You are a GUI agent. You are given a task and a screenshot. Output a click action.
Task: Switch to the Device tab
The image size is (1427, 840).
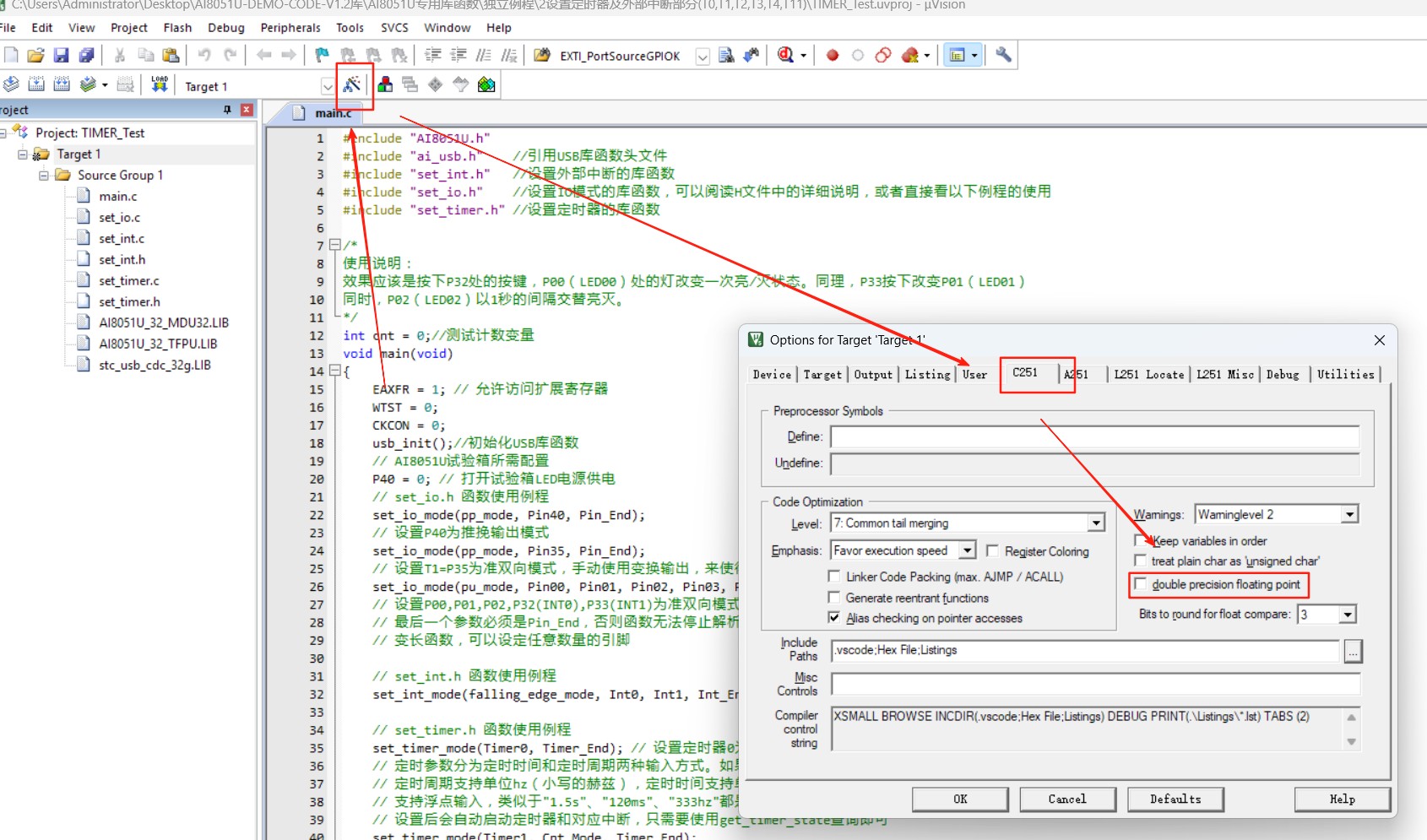coord(772,374)
